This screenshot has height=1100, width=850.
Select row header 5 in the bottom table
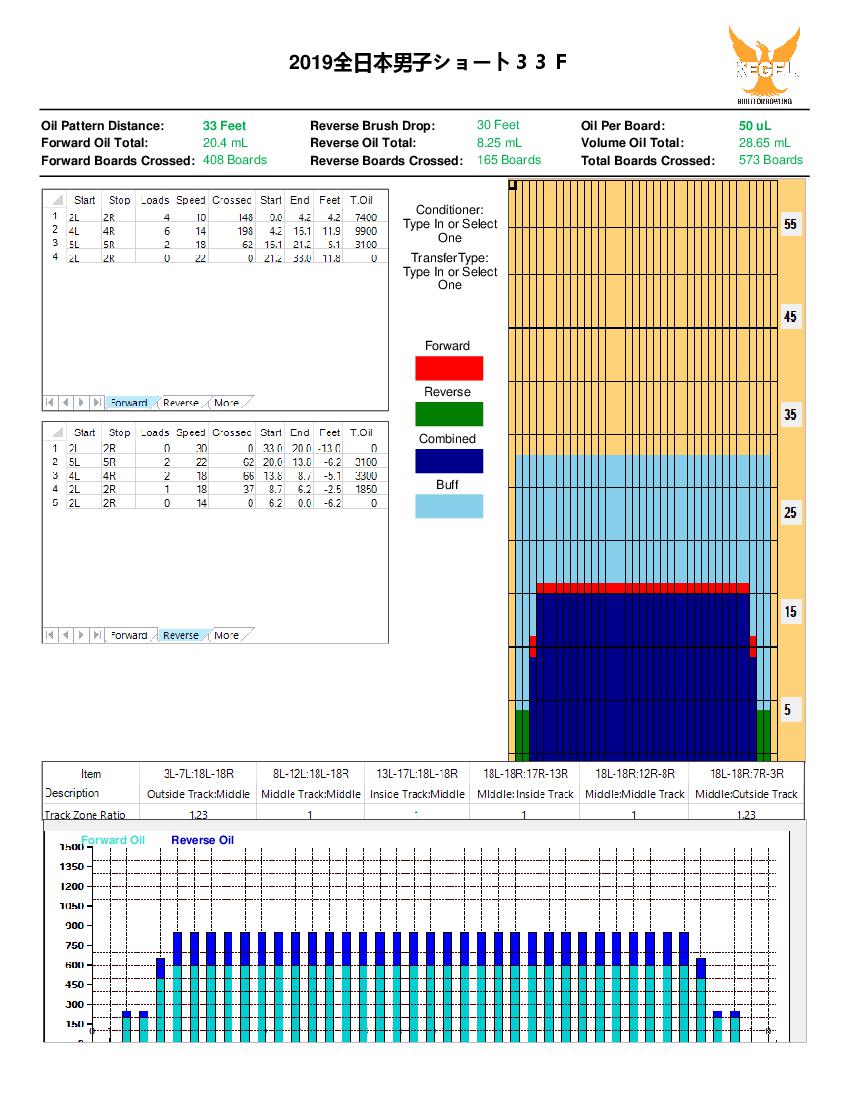[x=55, y=503]
